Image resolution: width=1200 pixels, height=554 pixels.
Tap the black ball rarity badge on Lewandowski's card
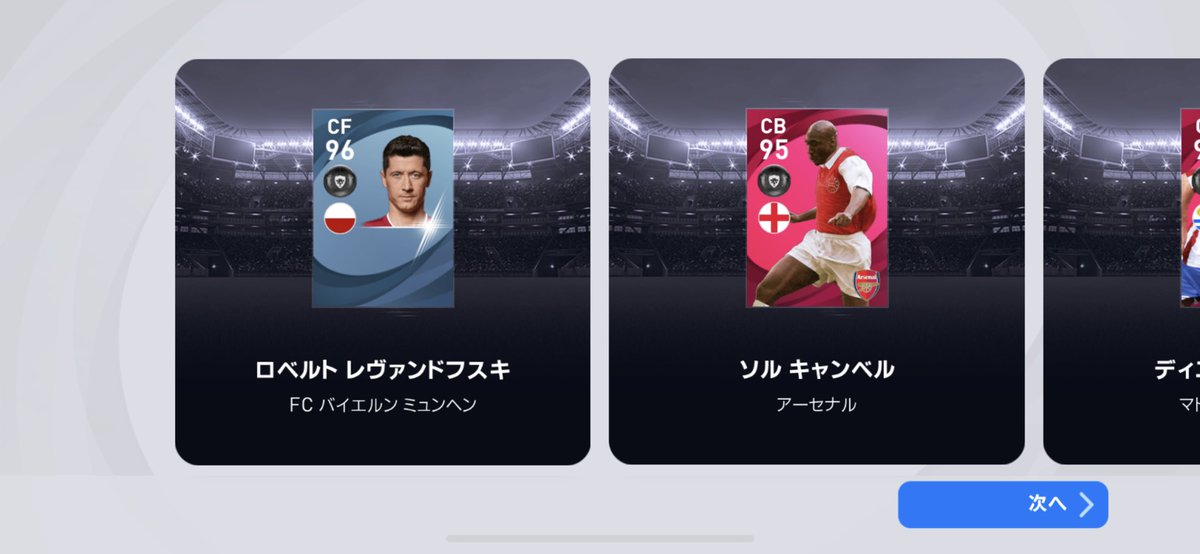(x=340, y=183)
